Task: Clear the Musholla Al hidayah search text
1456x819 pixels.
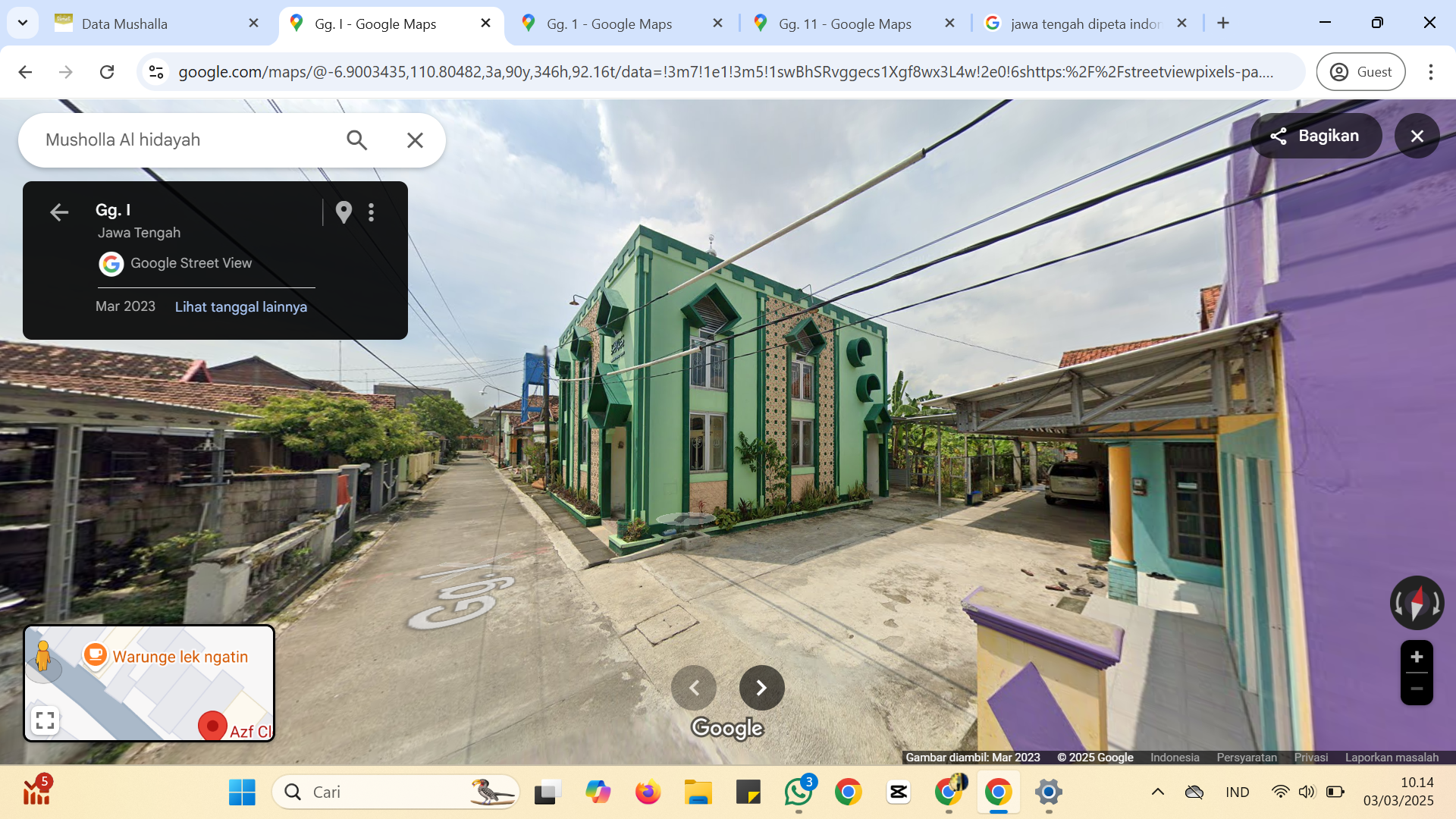Action: 415,140
